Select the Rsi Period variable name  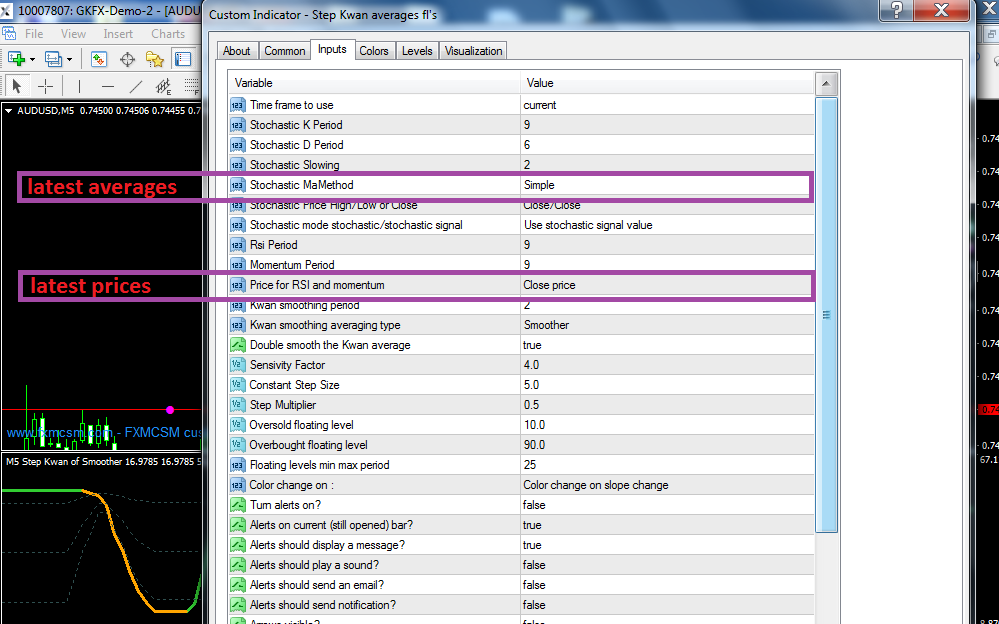[273, 245]
